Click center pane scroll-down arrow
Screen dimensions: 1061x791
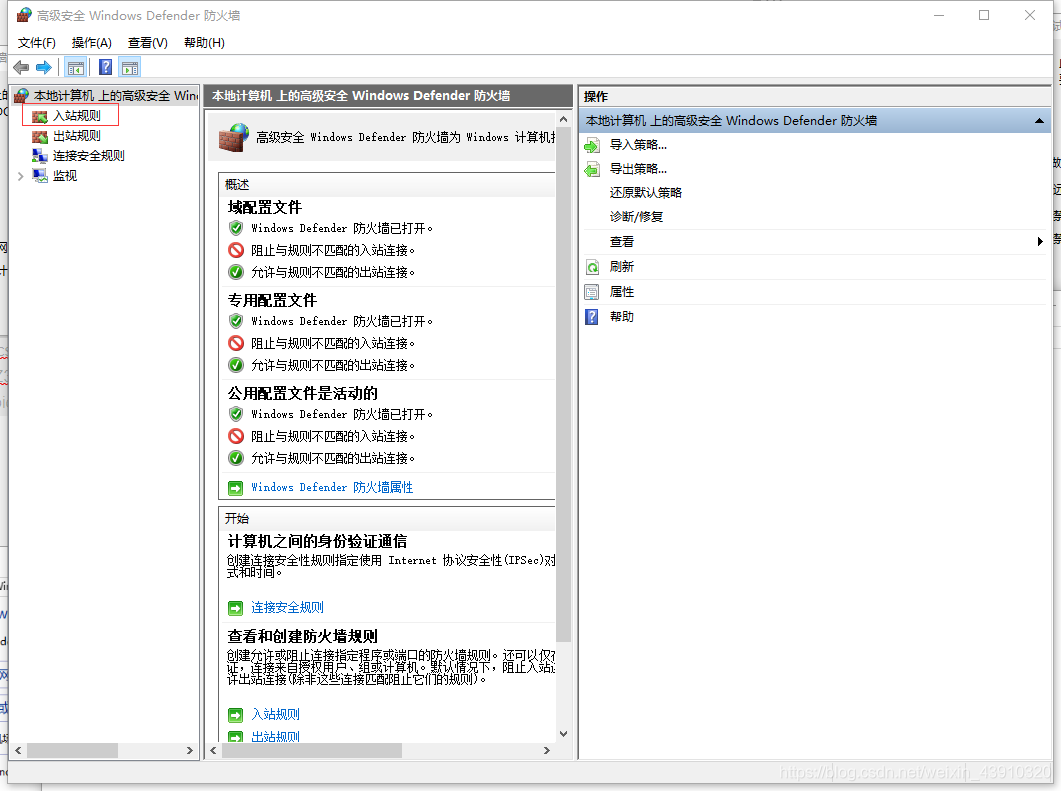563,733
